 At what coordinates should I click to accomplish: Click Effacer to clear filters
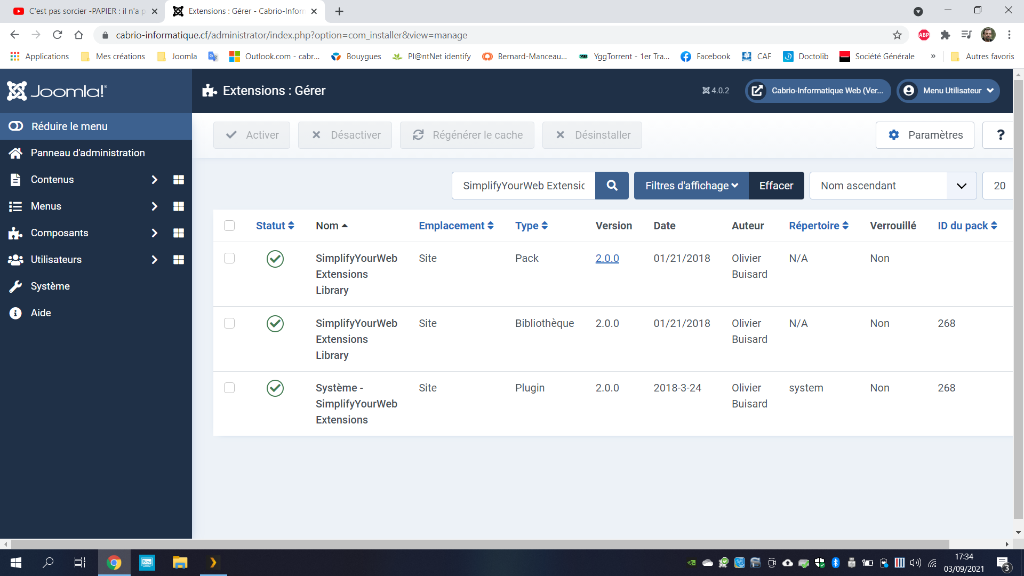click(x=776, y=186)
